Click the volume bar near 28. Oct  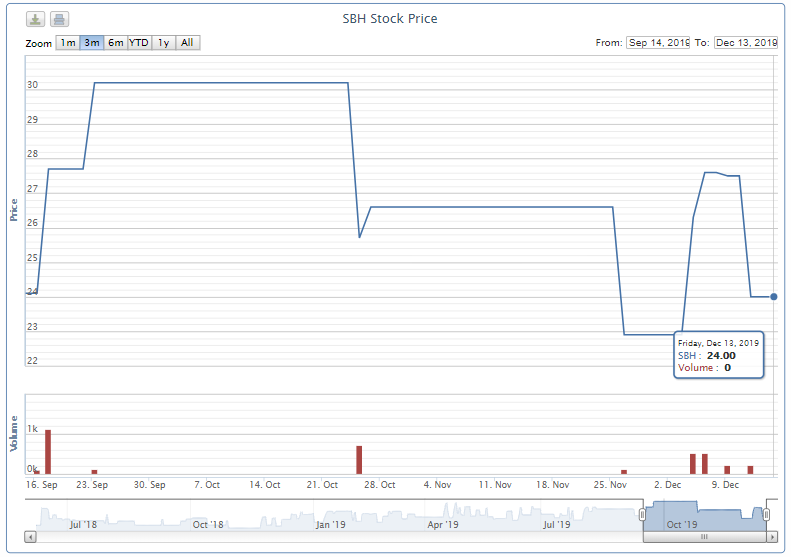tap(359, 460)
